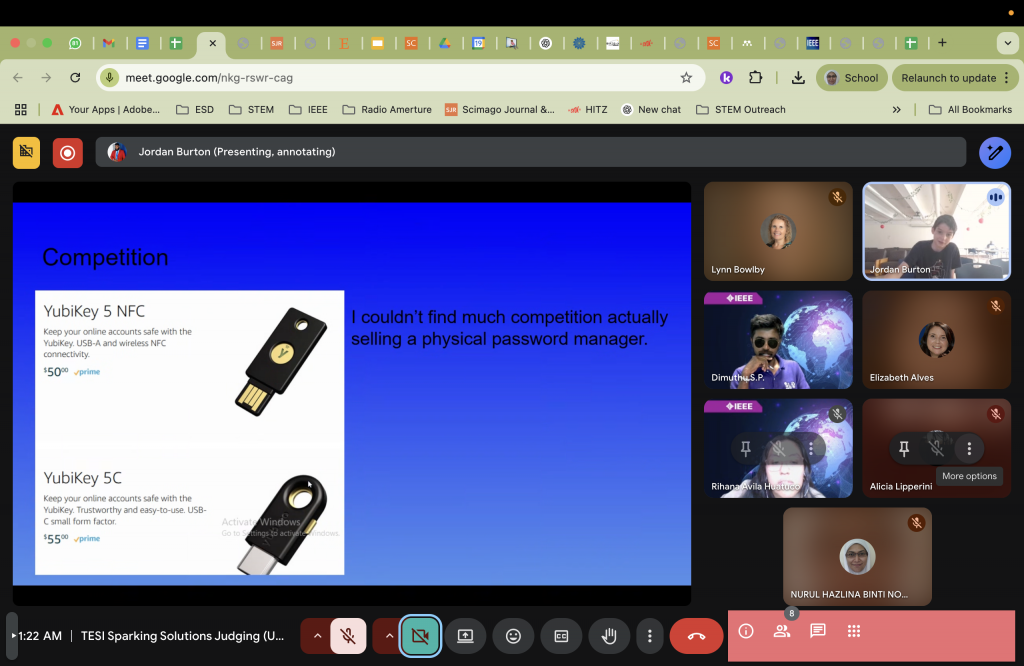Go back to the previous page
Viewport: 1024px width, 666px height.
(18, 78)
